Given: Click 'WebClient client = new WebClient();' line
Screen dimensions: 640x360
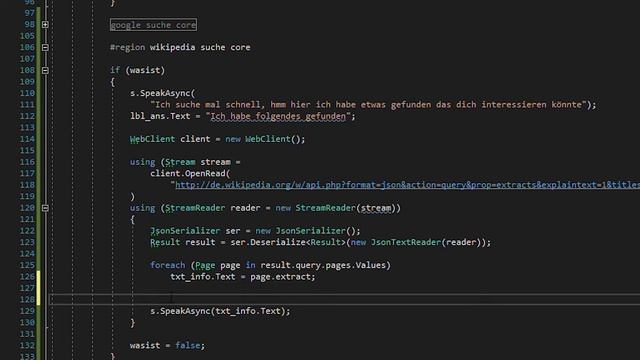Looking at the screenshot, I should tap(218, 139).
